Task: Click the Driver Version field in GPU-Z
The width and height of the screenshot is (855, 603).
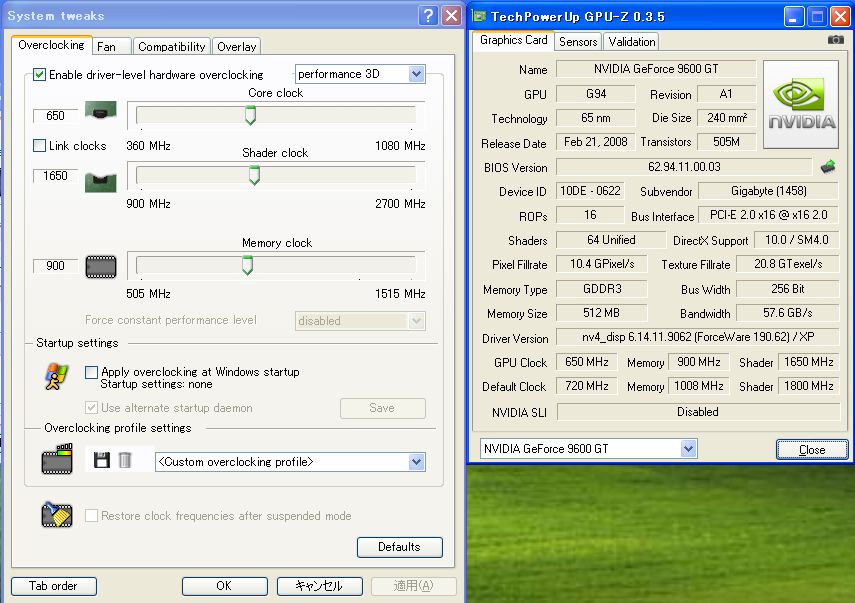Action: tap(698, 337)
